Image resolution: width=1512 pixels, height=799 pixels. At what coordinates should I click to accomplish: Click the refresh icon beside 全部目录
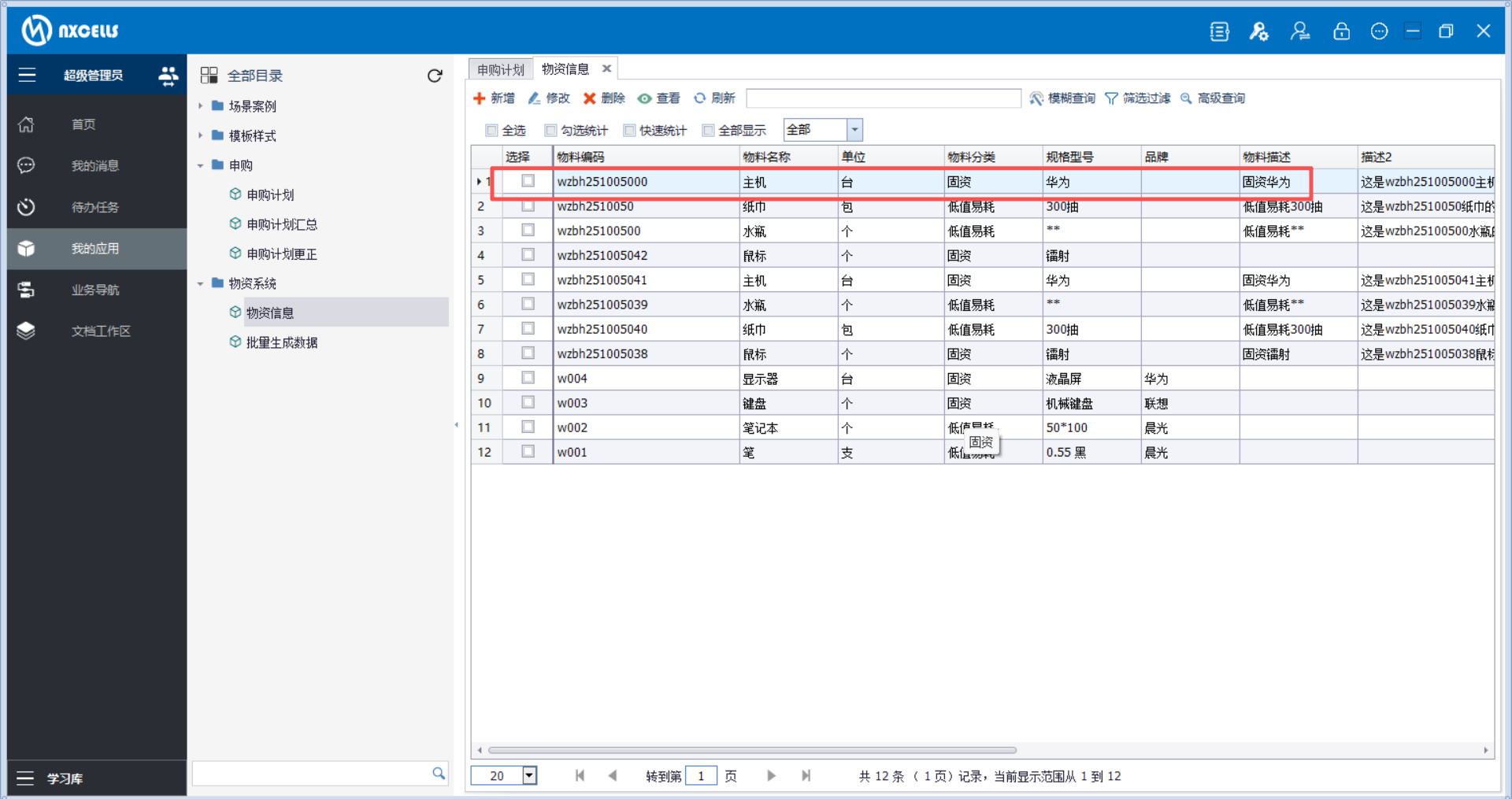pos(435,76)
